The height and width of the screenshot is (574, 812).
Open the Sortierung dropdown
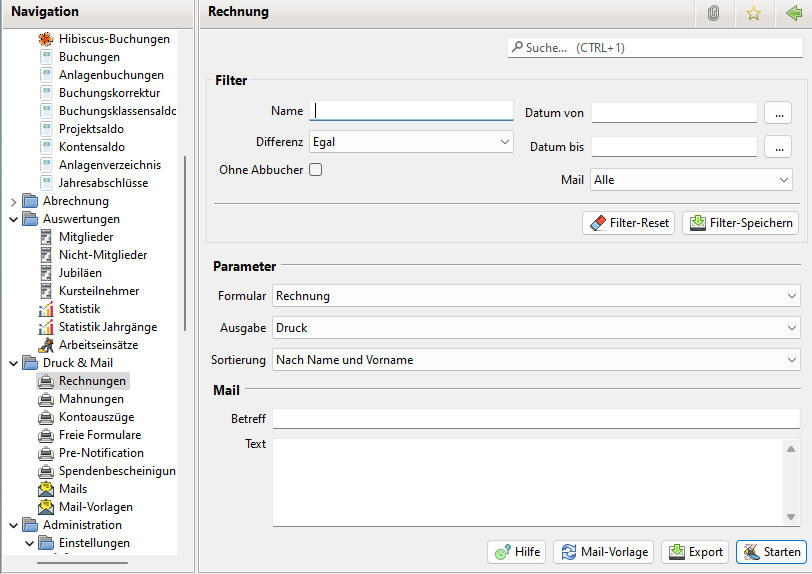[536, 360]
